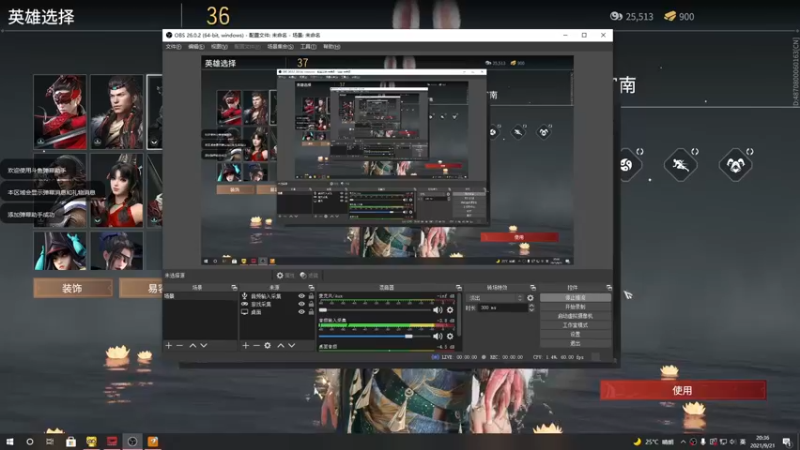This screenshot has width=800, height=450.
Task: Adjust the transition duration stepper arrows
Action: (x=532, y=308)
